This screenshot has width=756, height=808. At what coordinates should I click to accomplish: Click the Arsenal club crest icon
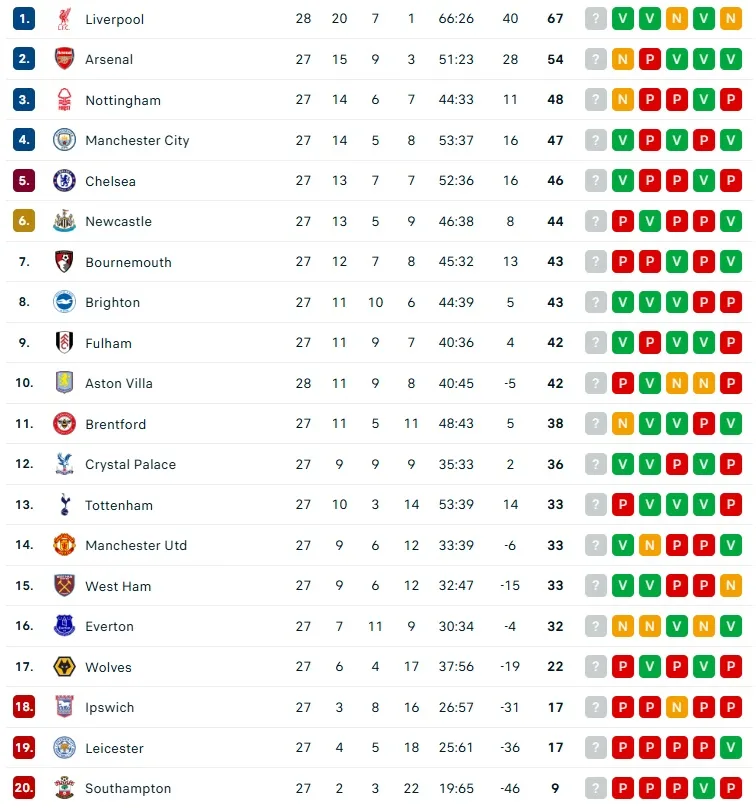pyautogui.click(x=64, y=59)
